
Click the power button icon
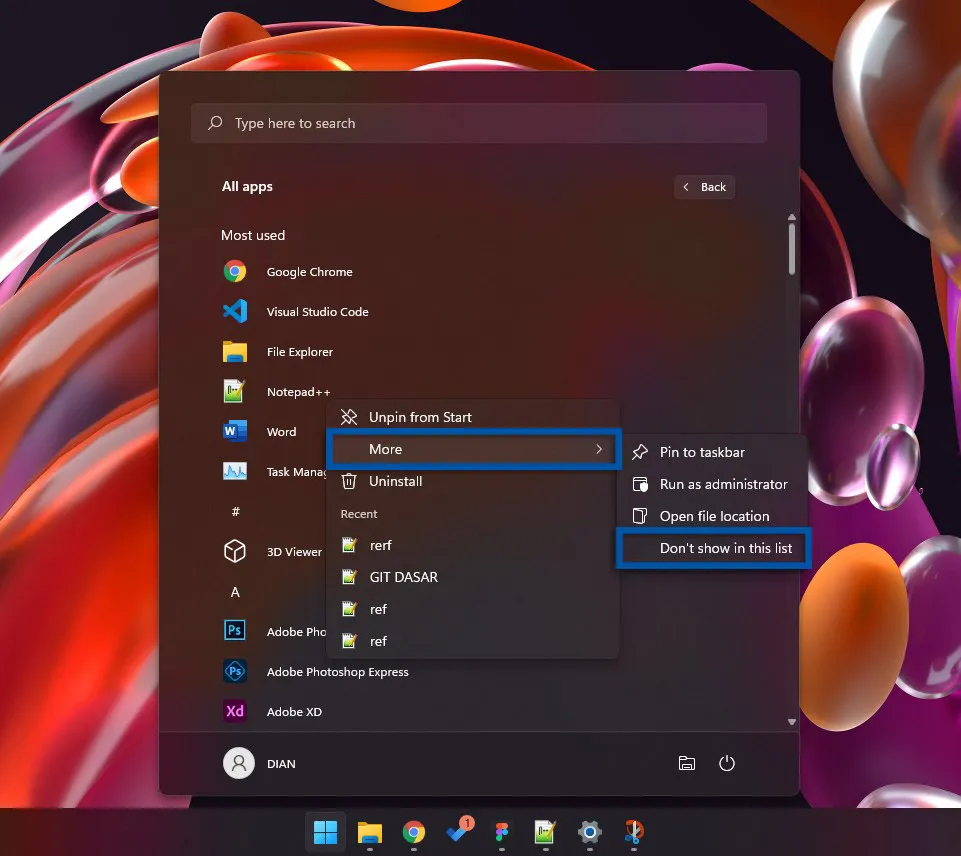(x=727, y=764)
